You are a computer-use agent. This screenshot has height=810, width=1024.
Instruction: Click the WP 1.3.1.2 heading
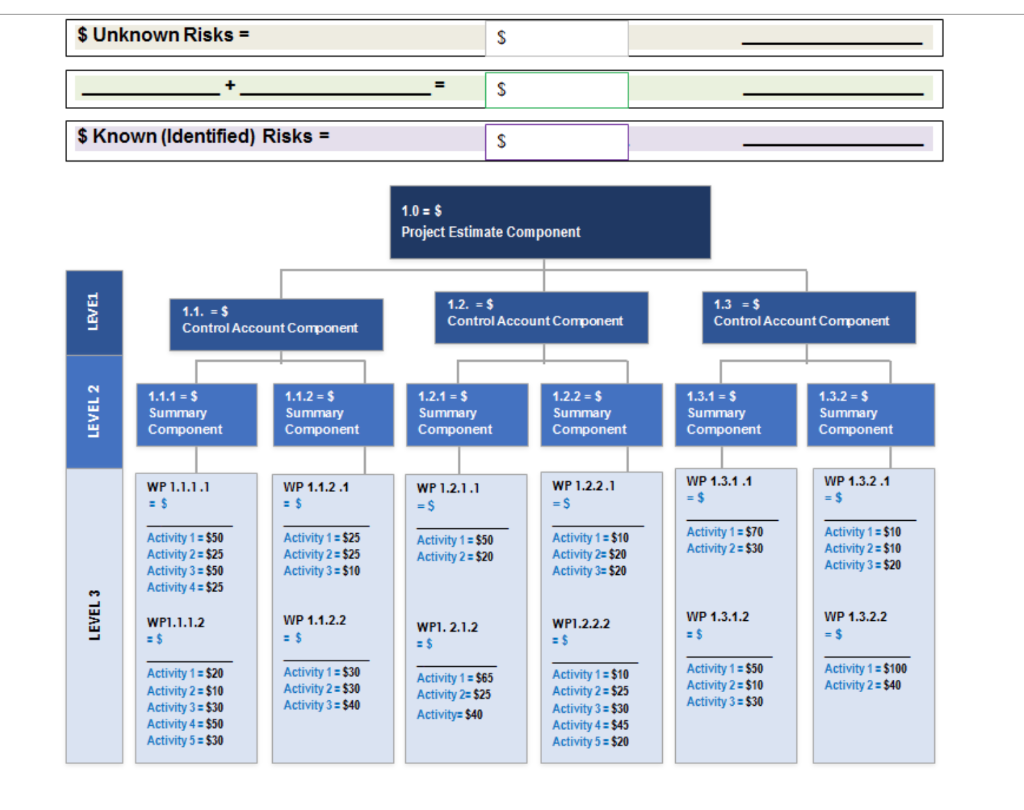click(x=718, y=617)
